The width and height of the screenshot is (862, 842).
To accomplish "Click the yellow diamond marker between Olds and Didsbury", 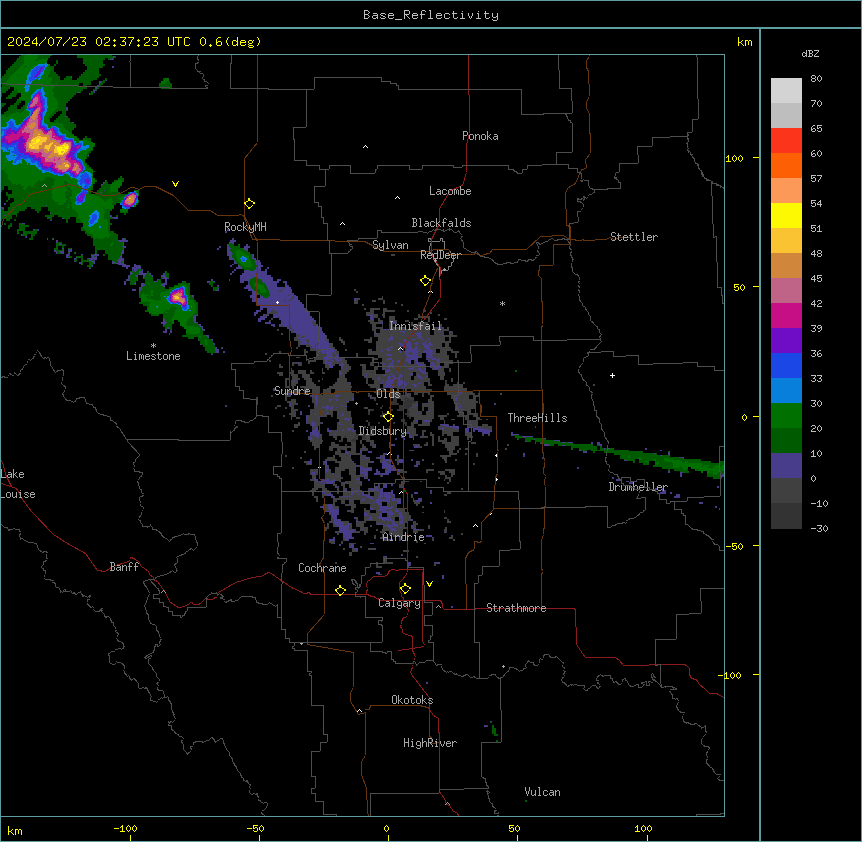I will click(388, 417).
